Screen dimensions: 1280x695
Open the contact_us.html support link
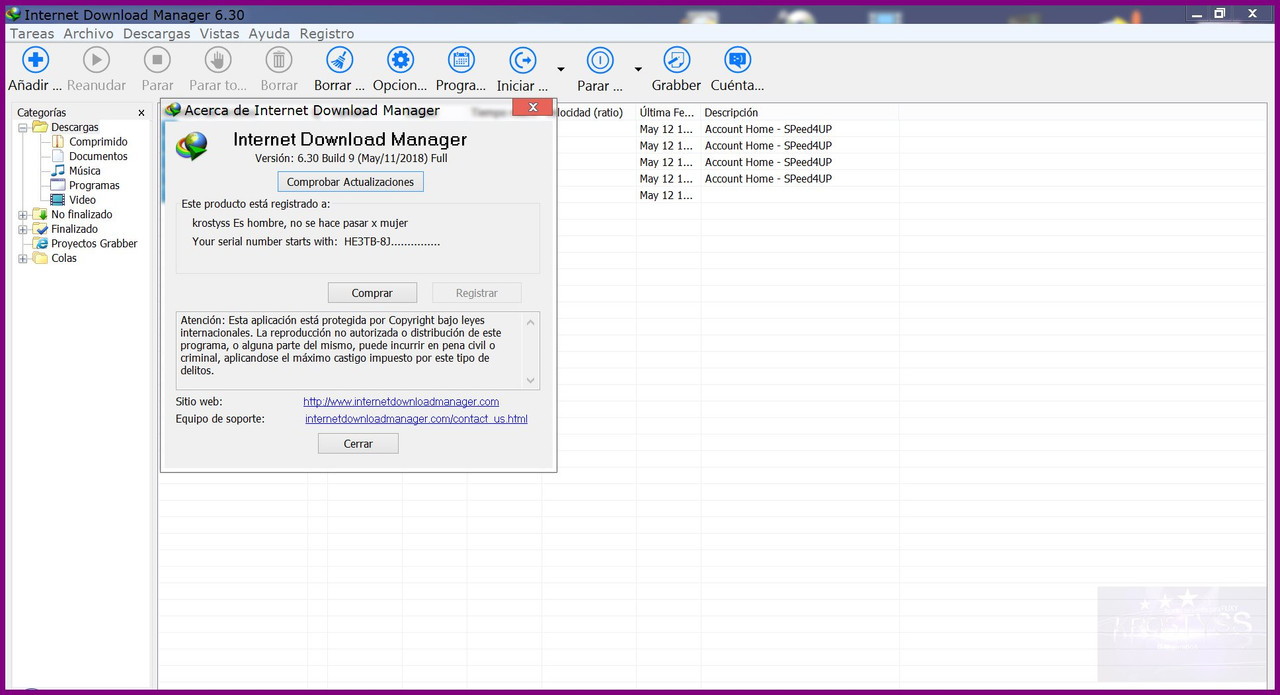coord(416,419)
